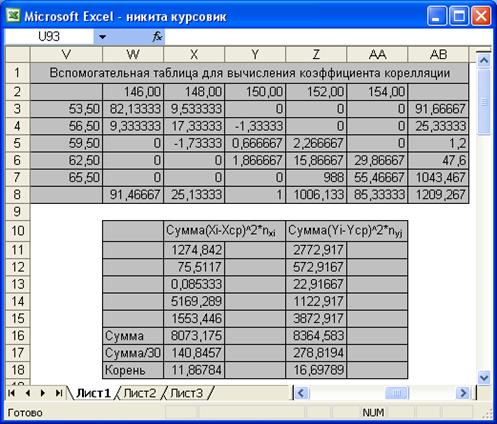Switch to the Лист3 sheet tab

[186, 393]
